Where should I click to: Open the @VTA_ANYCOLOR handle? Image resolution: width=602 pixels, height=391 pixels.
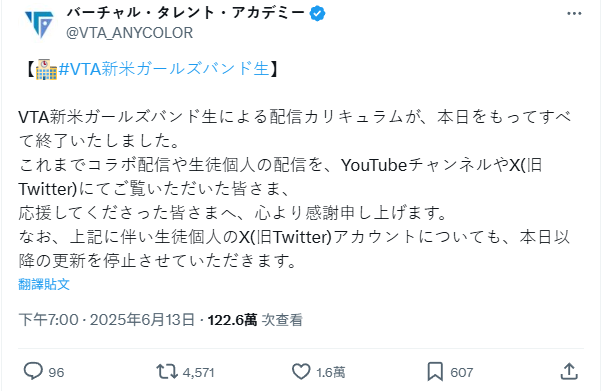pyautogui.click(x=129, y=33)
